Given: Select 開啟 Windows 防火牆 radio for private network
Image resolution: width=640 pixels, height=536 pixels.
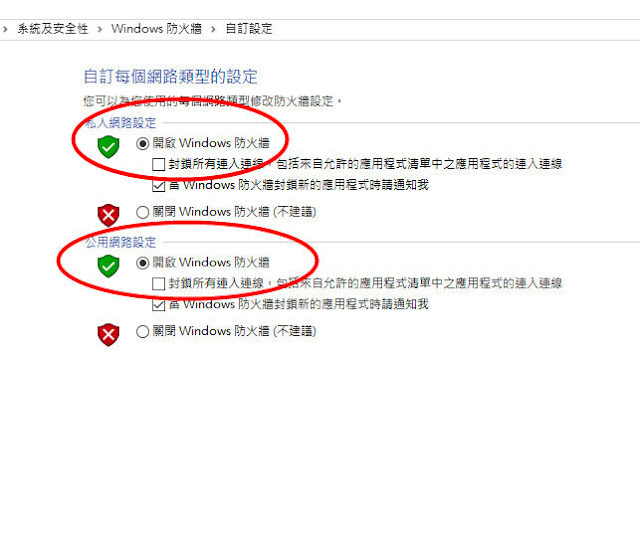Looking at the screenshot, I should tap(142, 143).
